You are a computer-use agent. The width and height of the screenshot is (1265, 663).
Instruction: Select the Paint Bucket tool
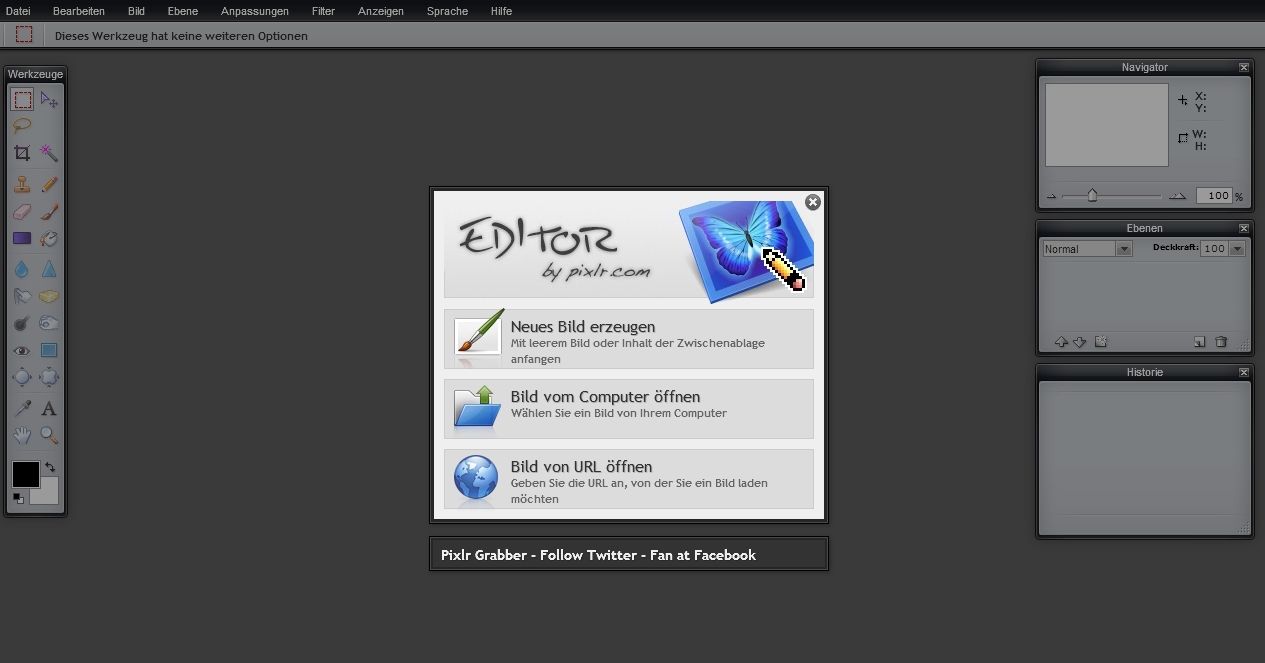pyautogui.click(x=49, y=239)
